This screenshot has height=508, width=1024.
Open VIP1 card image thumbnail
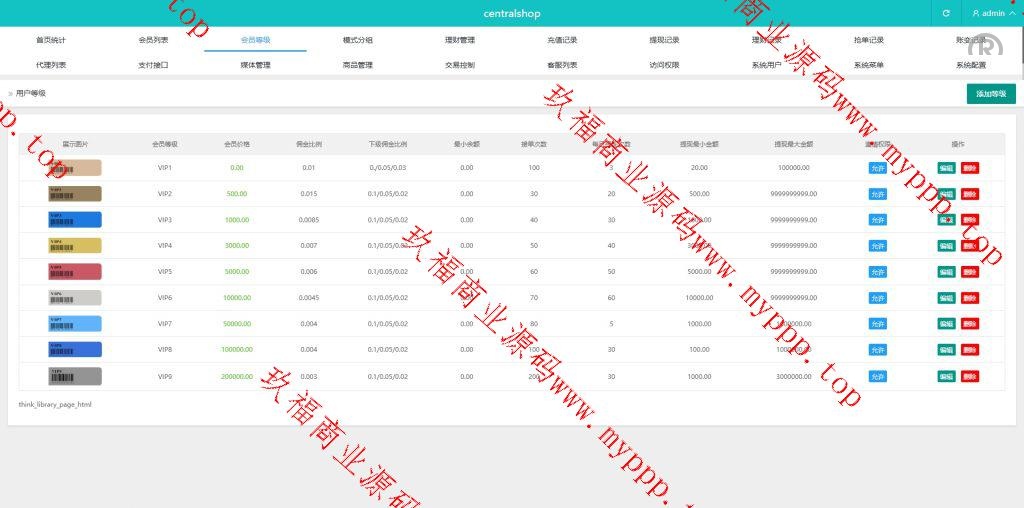tap(75, 168)
